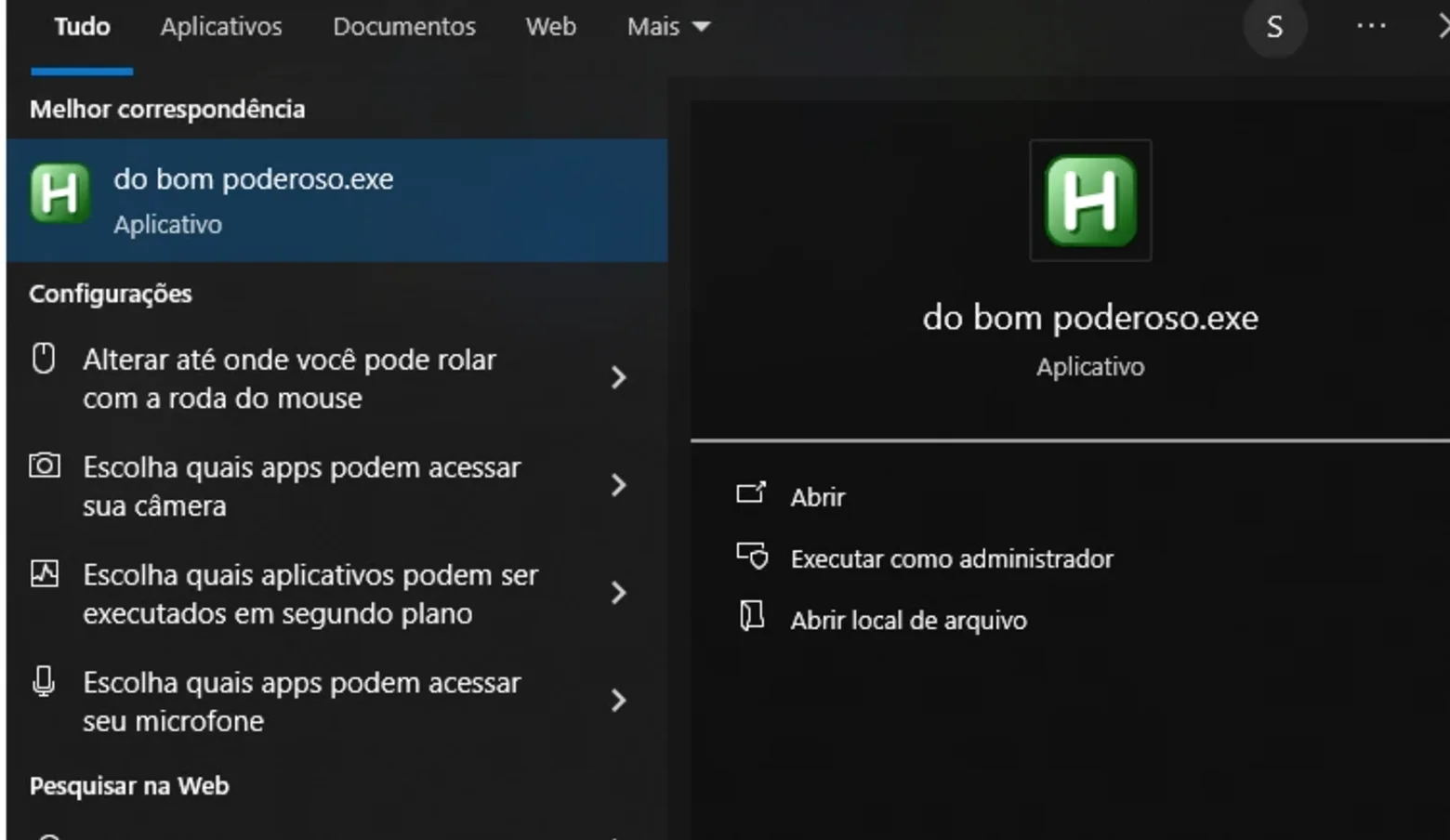Click the file location folder icon
Image resolution: width=1450 pixels, height=840 pixels.
pyautogui.click(x=751, y=615)
